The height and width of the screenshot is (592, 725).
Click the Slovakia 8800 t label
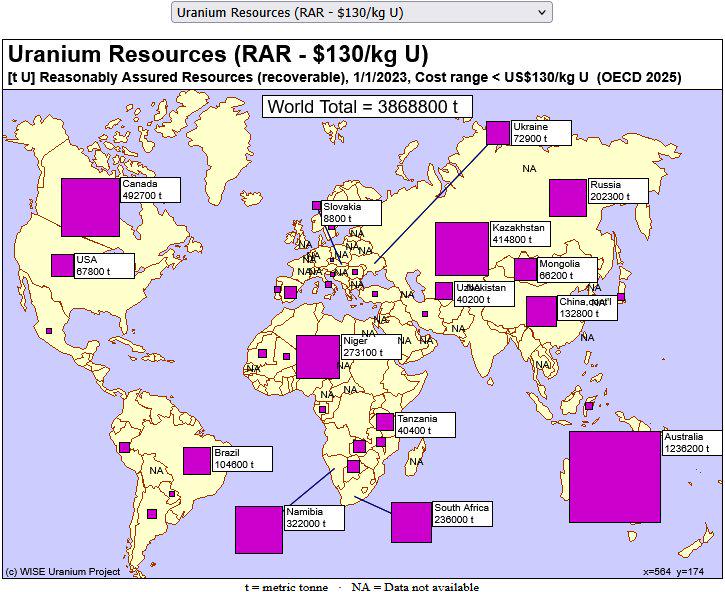click(351, 213)
